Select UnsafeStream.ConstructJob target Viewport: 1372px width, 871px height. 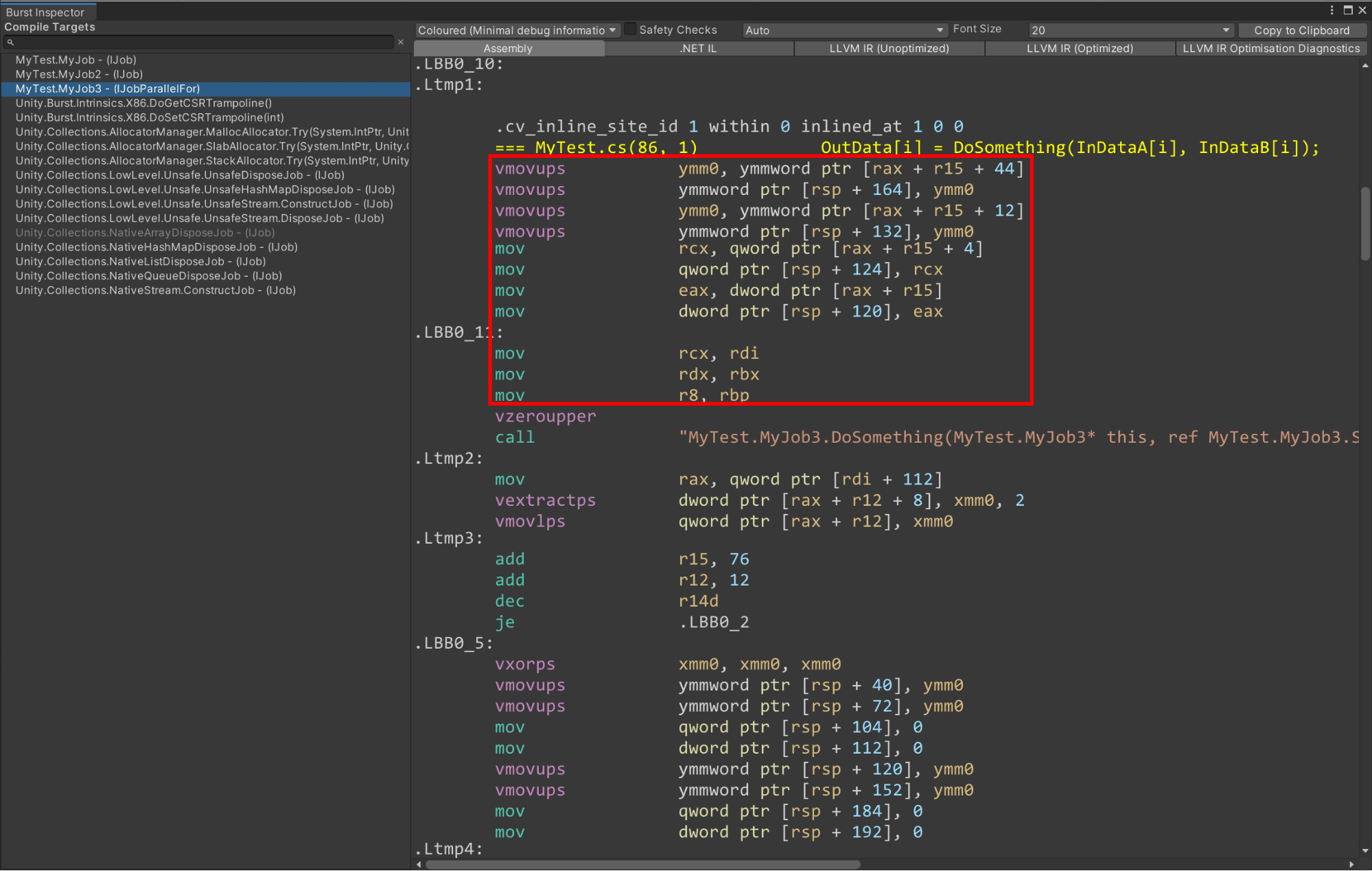click(x=205, y=204)
